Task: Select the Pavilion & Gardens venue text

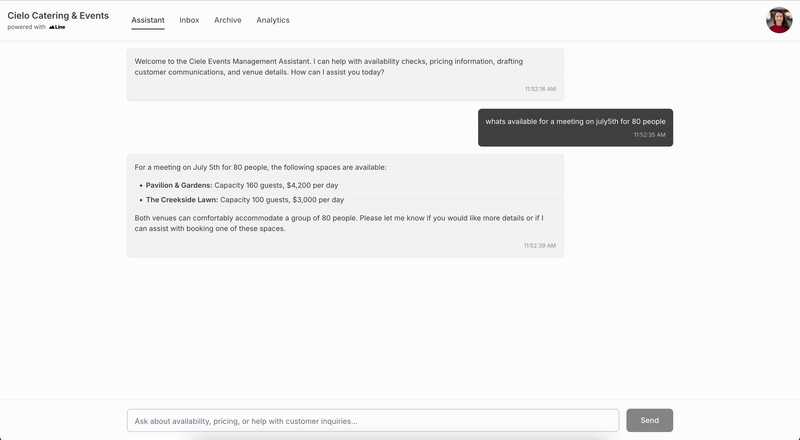Action: click(x=179, y=185)
